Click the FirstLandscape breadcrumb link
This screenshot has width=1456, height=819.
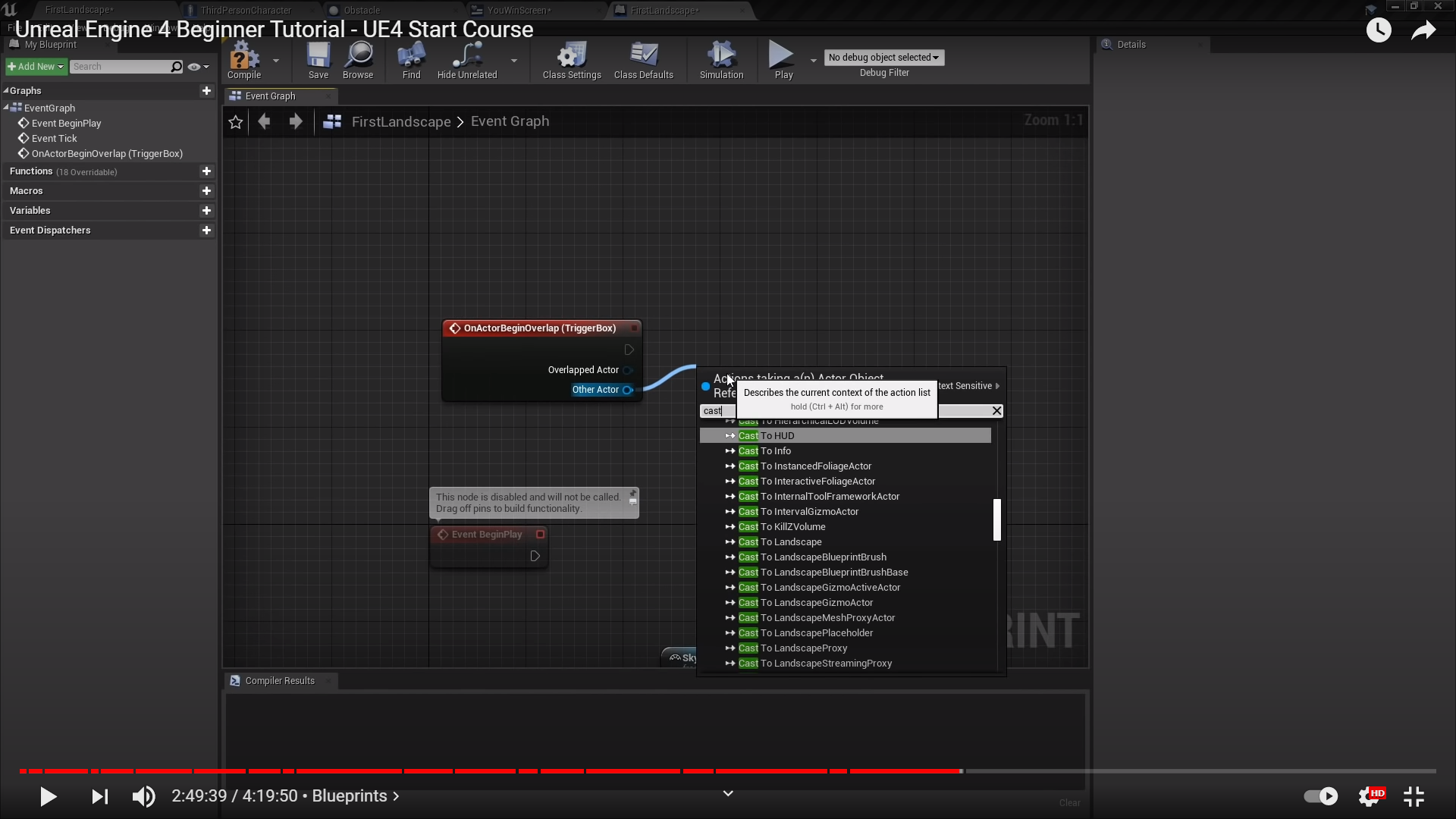pos(400,122)
